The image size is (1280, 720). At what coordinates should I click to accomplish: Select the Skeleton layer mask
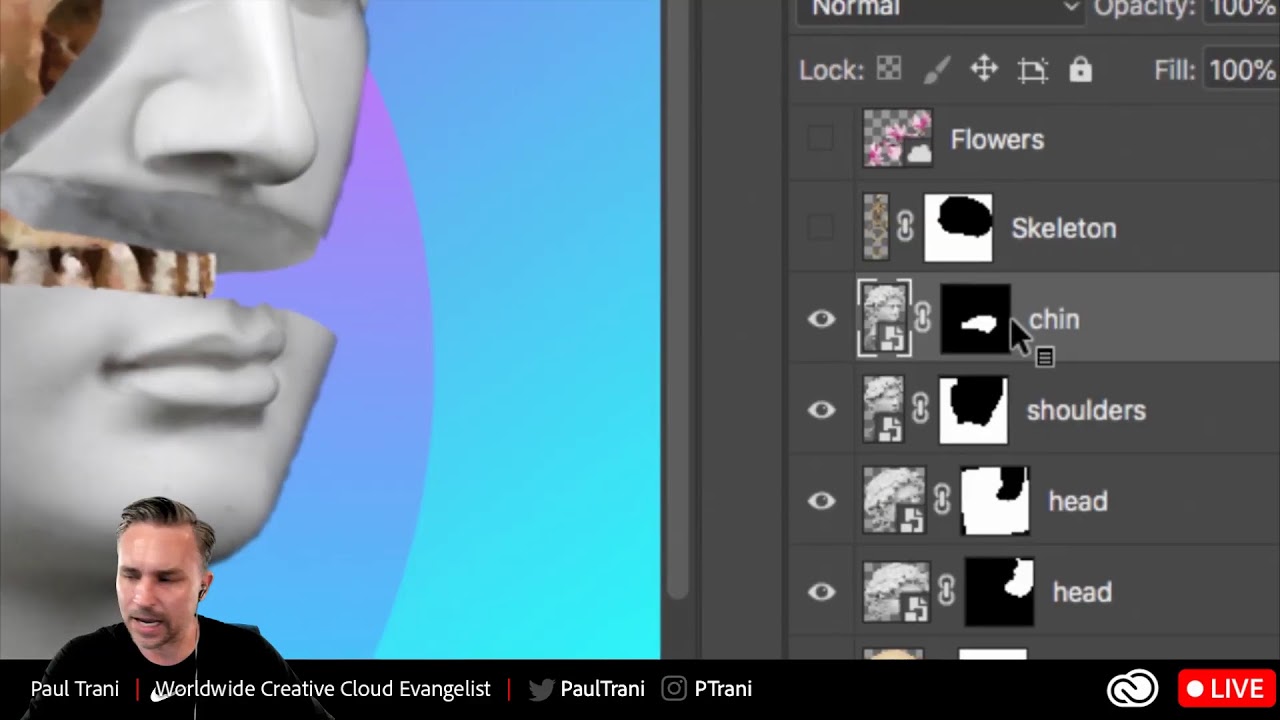click(x=958, y=228)
